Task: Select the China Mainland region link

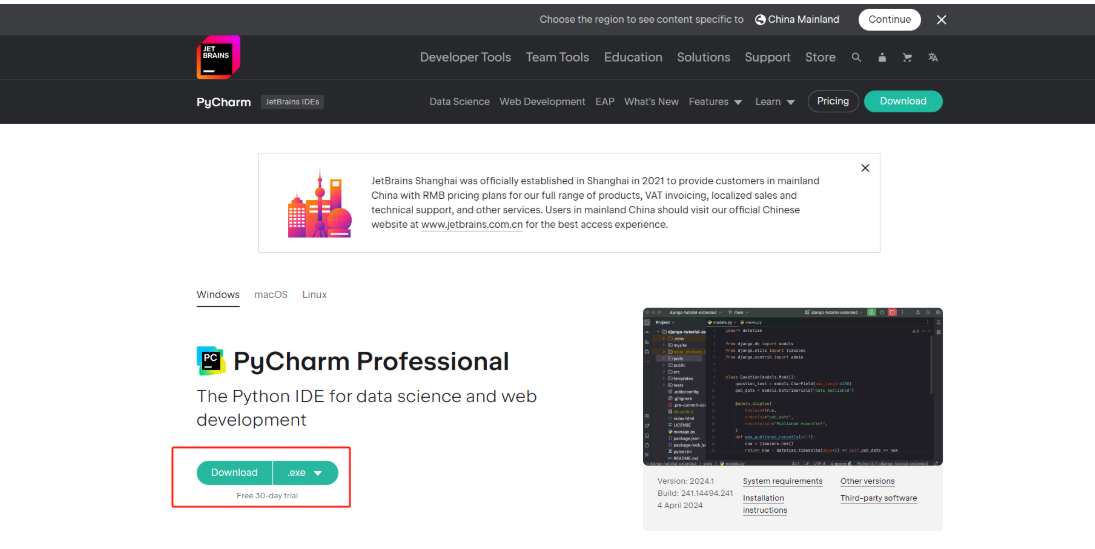Action: 803,20
